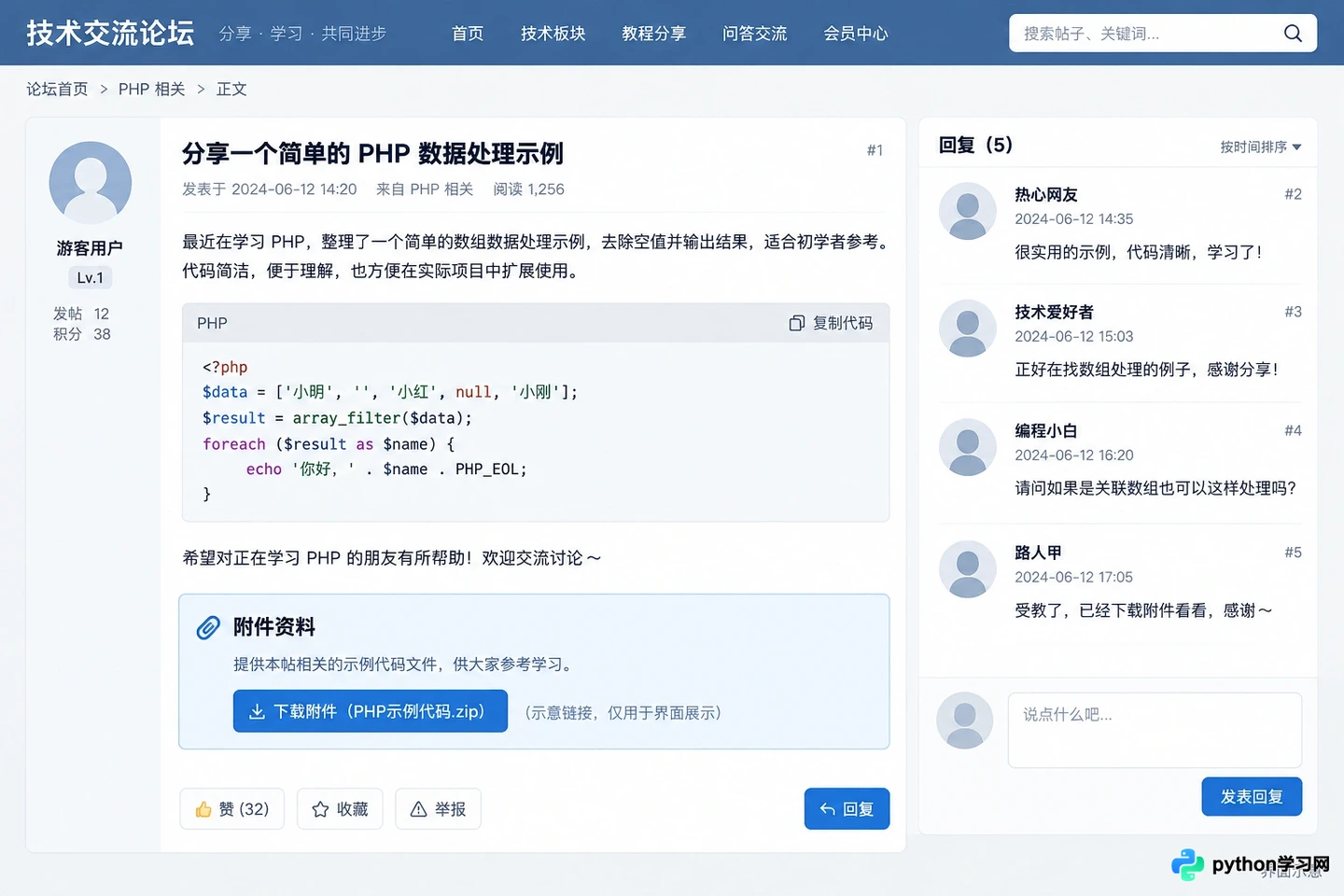Viewport: 1344px width, 896px height.
Task: Click the #1 post floor number
Action: [875, 150]
